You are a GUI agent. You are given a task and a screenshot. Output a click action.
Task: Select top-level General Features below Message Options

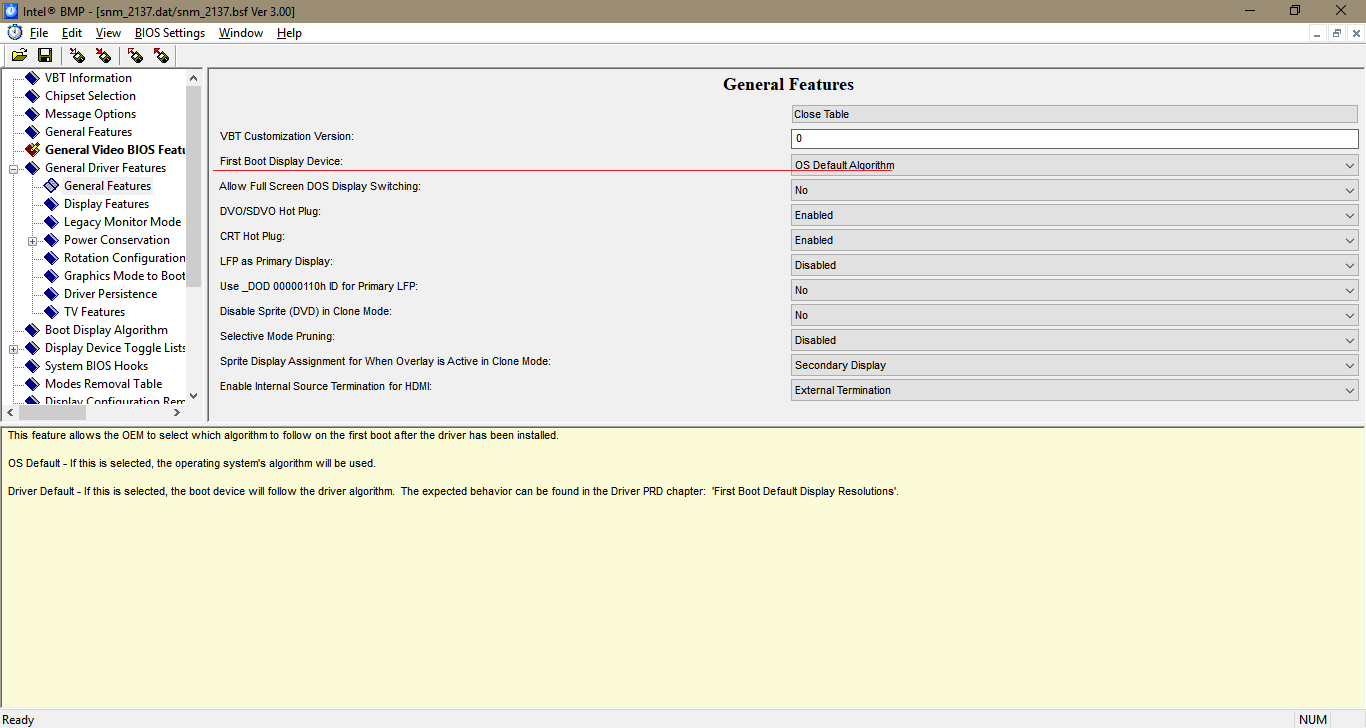(88, 132)
